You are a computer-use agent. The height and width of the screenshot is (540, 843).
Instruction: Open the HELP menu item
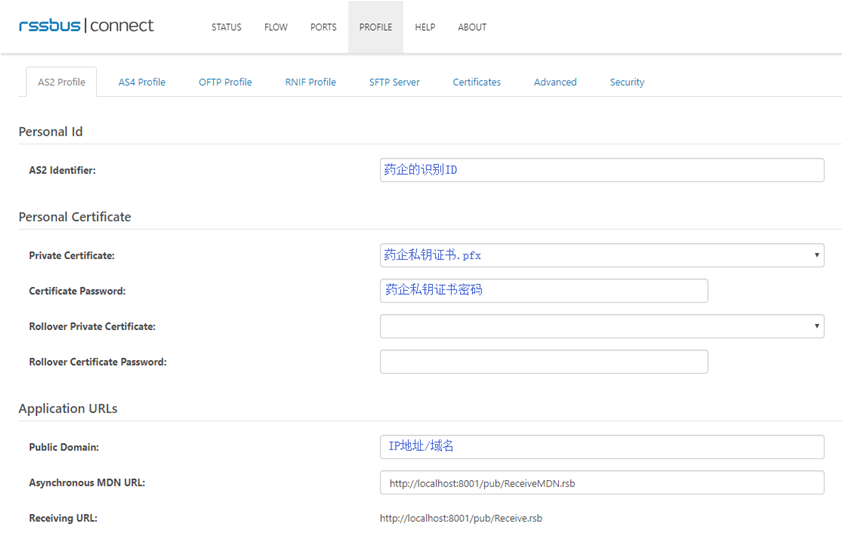tap(425, 27)
